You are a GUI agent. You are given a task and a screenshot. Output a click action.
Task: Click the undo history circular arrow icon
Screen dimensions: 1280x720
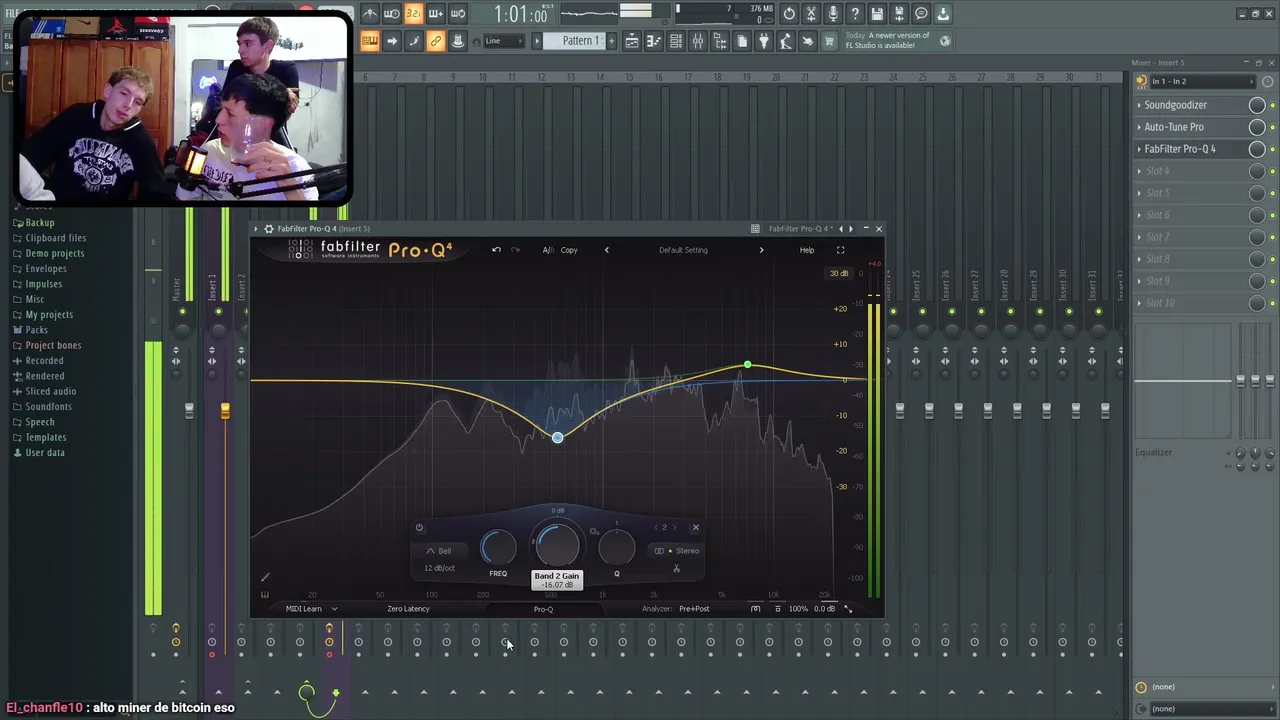[x=789, y=13]
